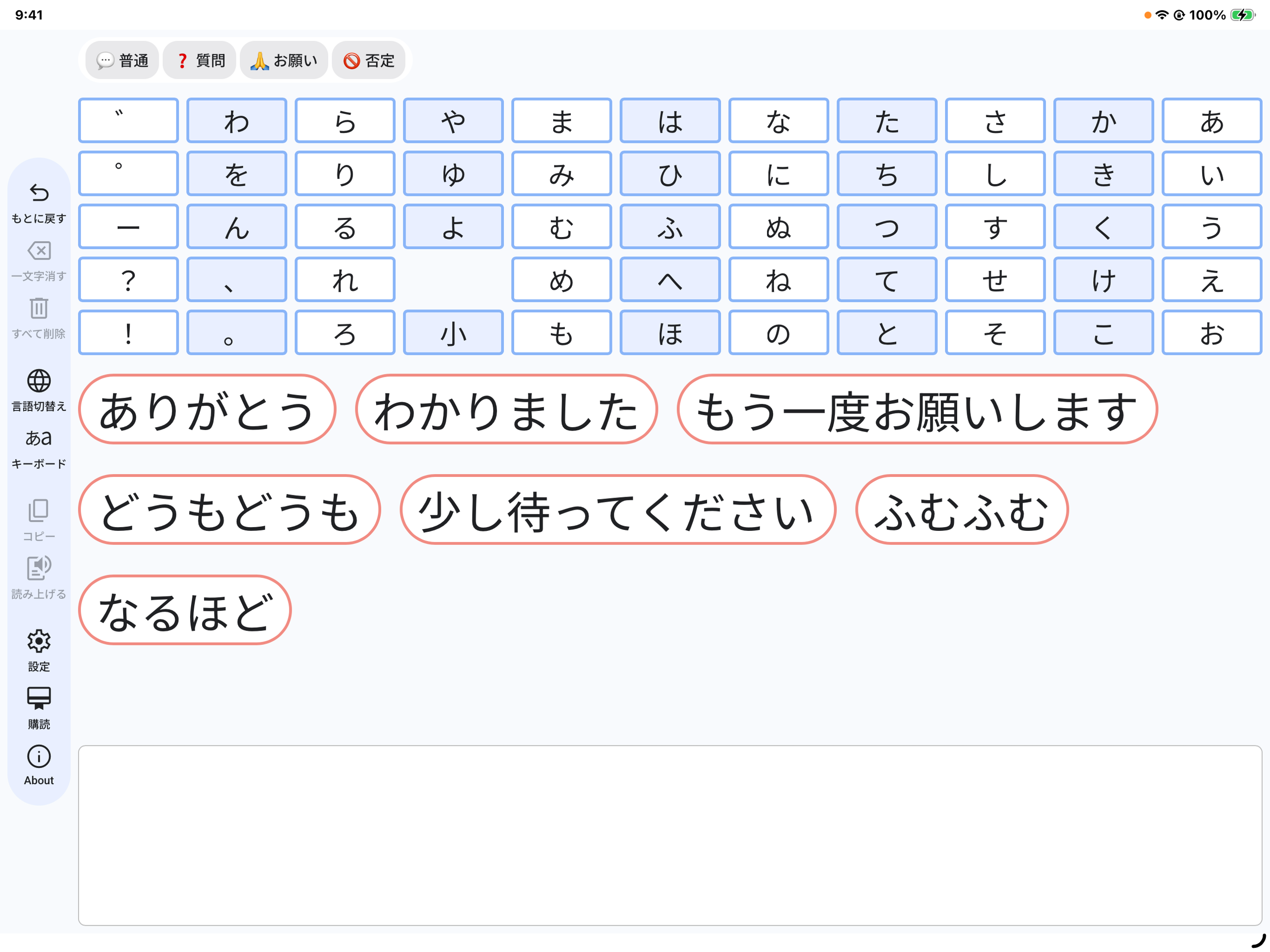
Task: Select the 質問 question tone tab
Action: pyautogui.click(x=199, y=60)
